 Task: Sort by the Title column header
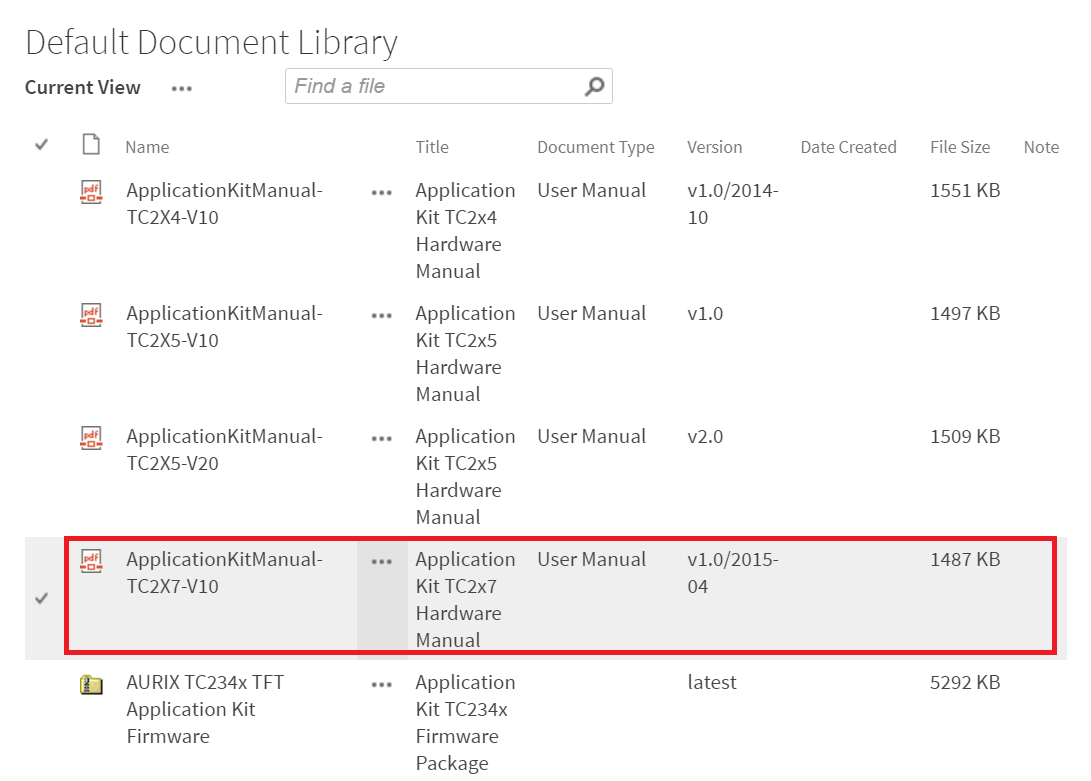[x=432, y=148]
